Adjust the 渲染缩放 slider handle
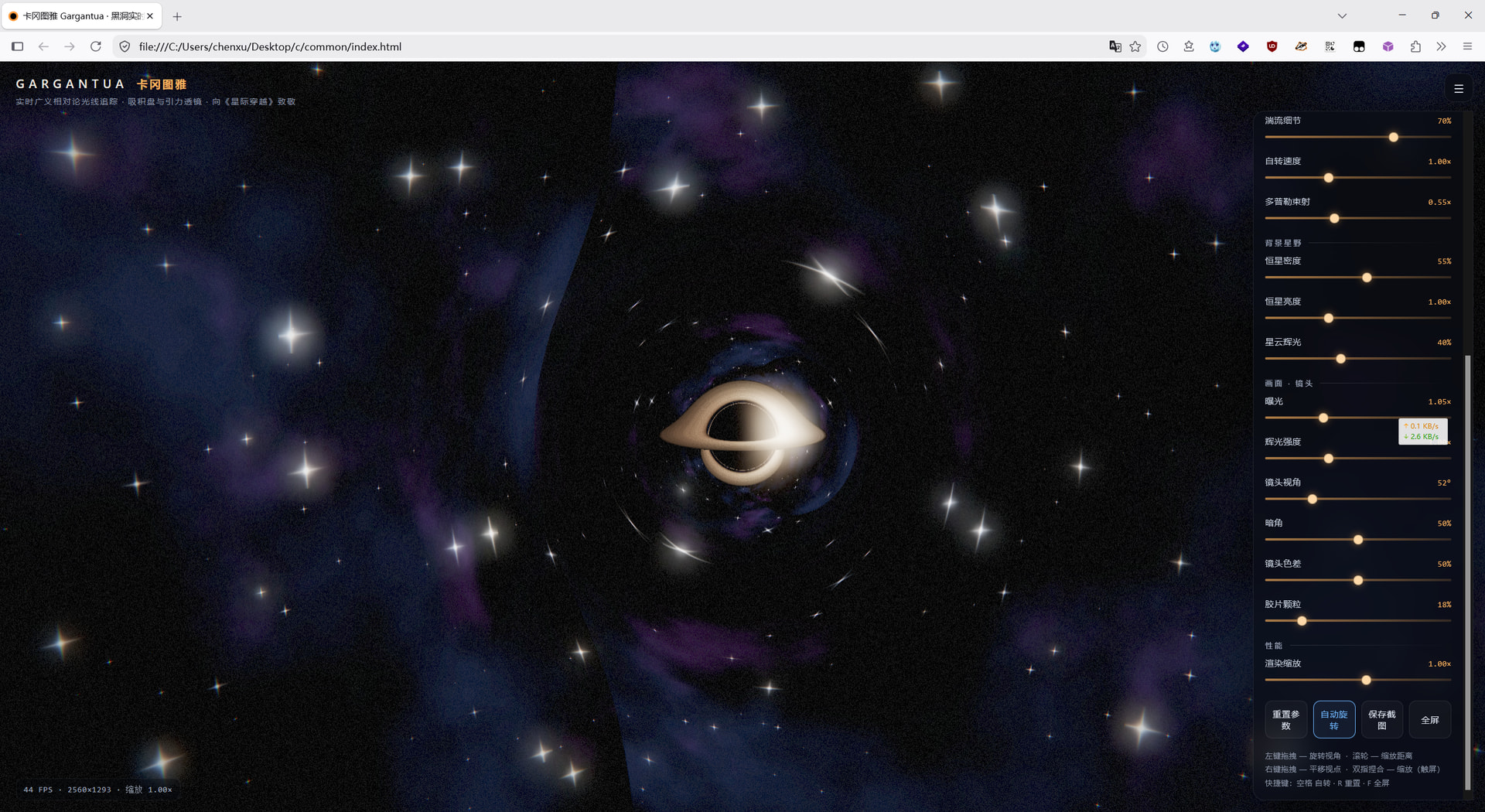1485x812 pixels. (1367, 681)
